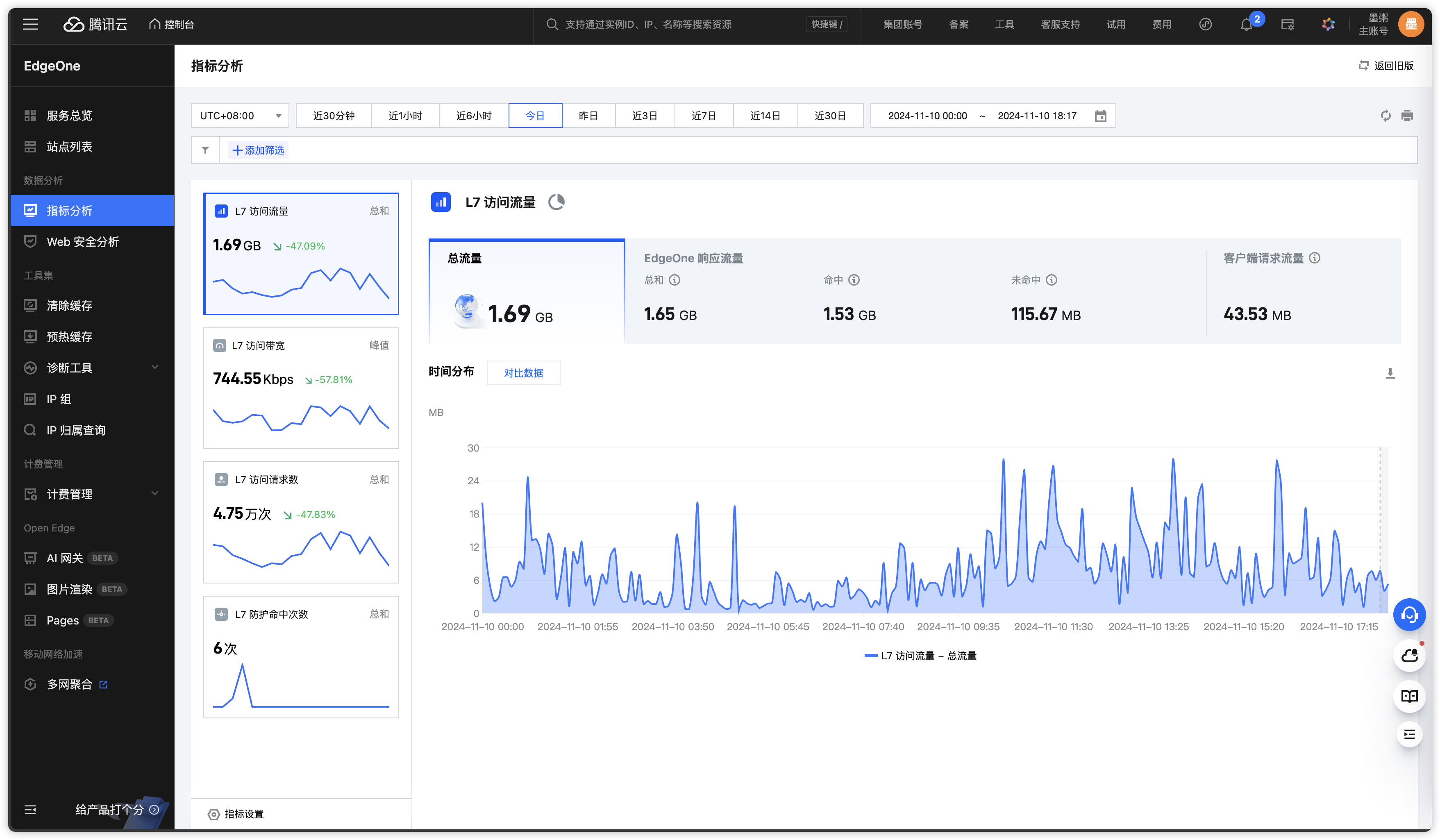The width and height of the screenshot is (1440, 840).
Task: Switch to pie chart view icon
Action: [x=556, y=202]
